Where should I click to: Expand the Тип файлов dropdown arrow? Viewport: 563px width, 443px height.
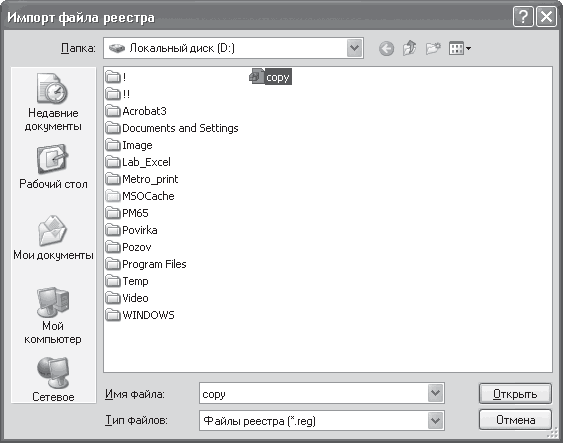tap(436, 420)
